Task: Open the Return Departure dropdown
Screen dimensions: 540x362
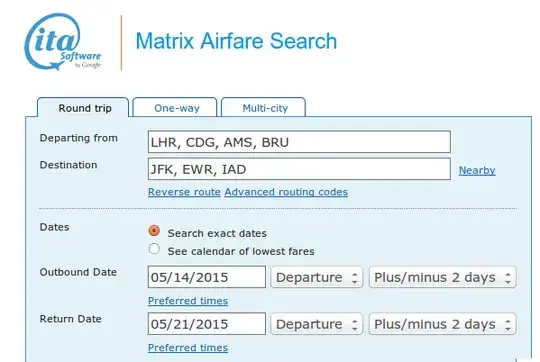Action: pyautogui.click(x=316, y=324)
